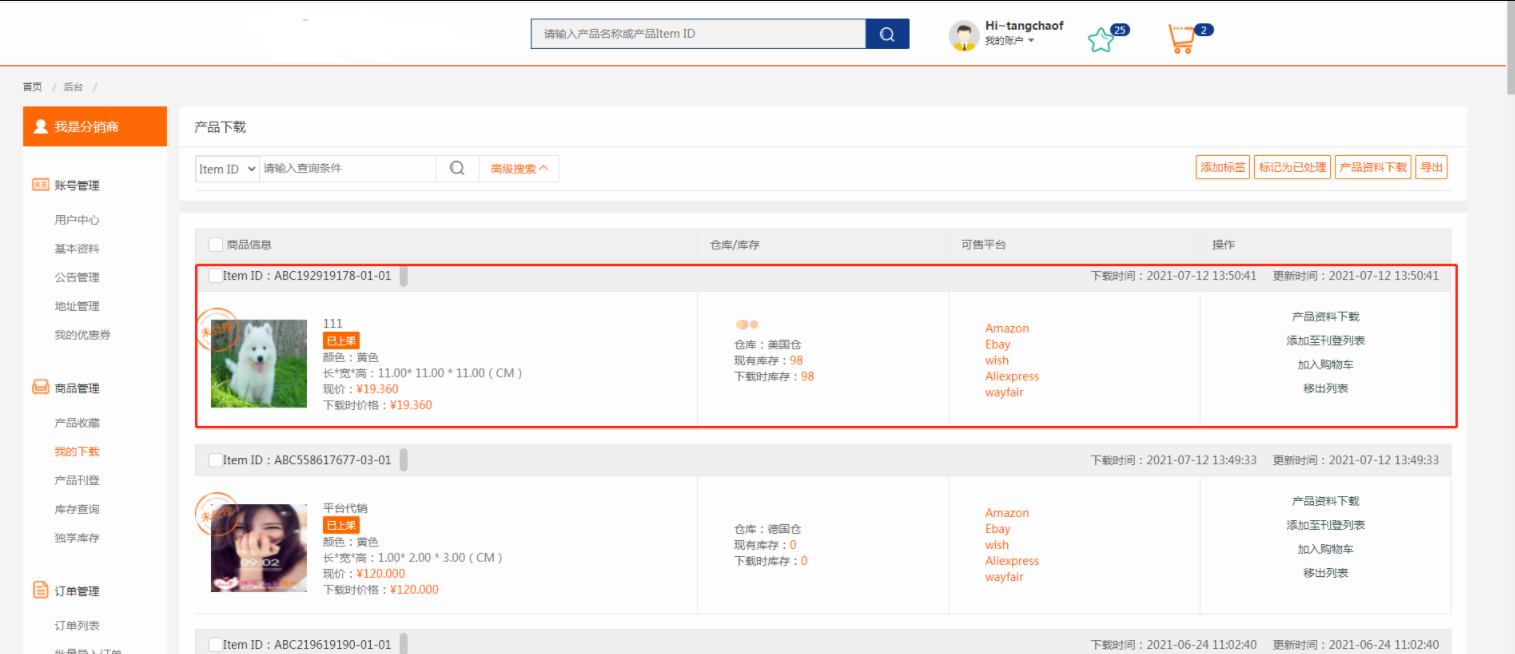
Task: Open the shopping cart icon with badge 2
Action: (1182, 39)
